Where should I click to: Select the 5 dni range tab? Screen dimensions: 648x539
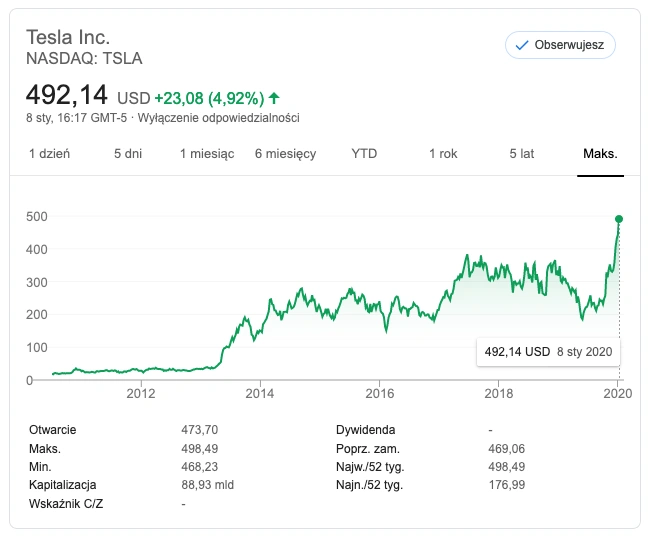[x=128, y=154]
